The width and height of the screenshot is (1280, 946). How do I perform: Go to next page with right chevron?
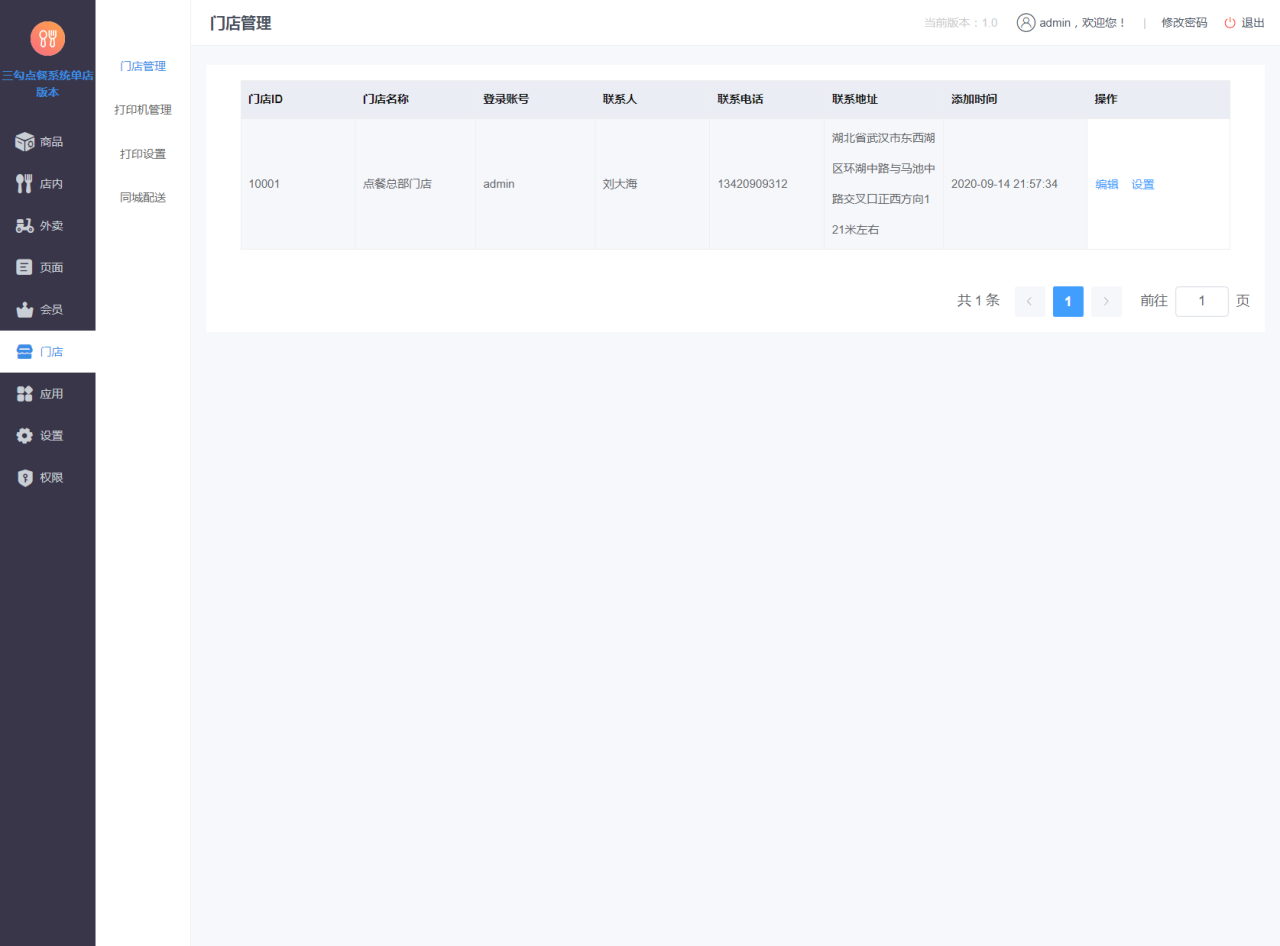pos(1106,301)
